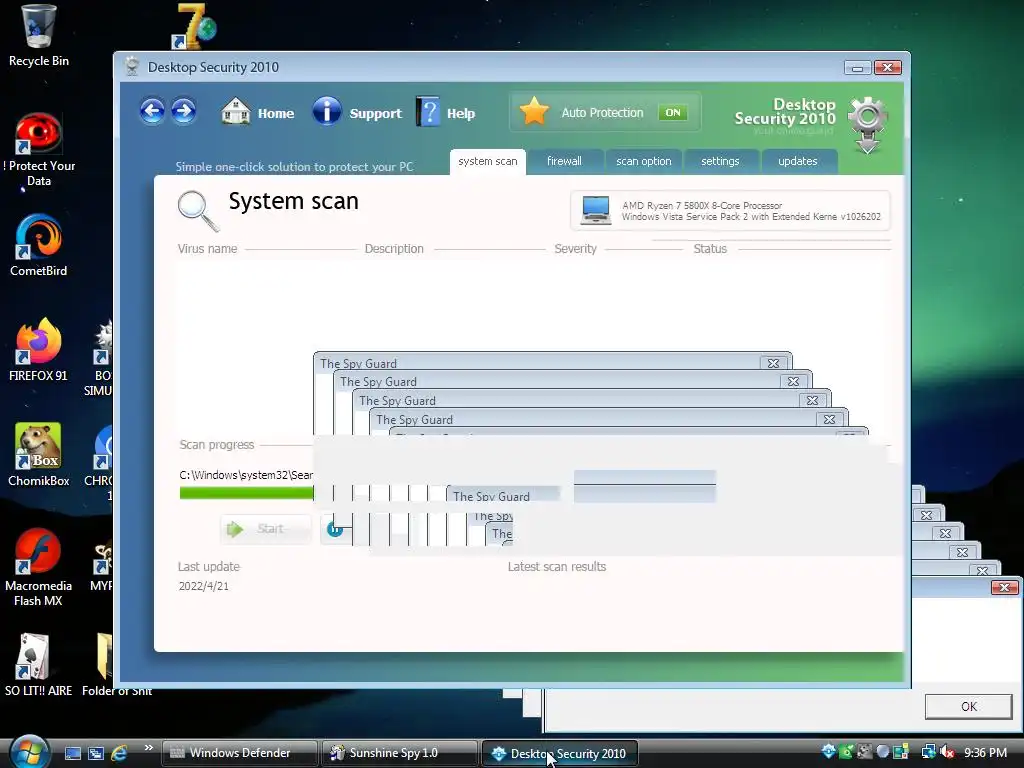Screen dimensions: 1024x768
Task: Launch CometBird from the desktop
Action: pos(39,245)
